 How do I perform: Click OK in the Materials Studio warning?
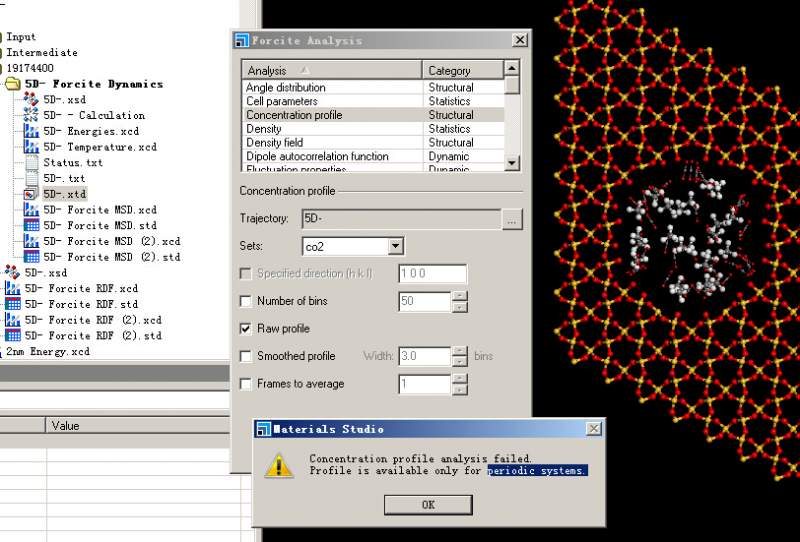(428, 505)
